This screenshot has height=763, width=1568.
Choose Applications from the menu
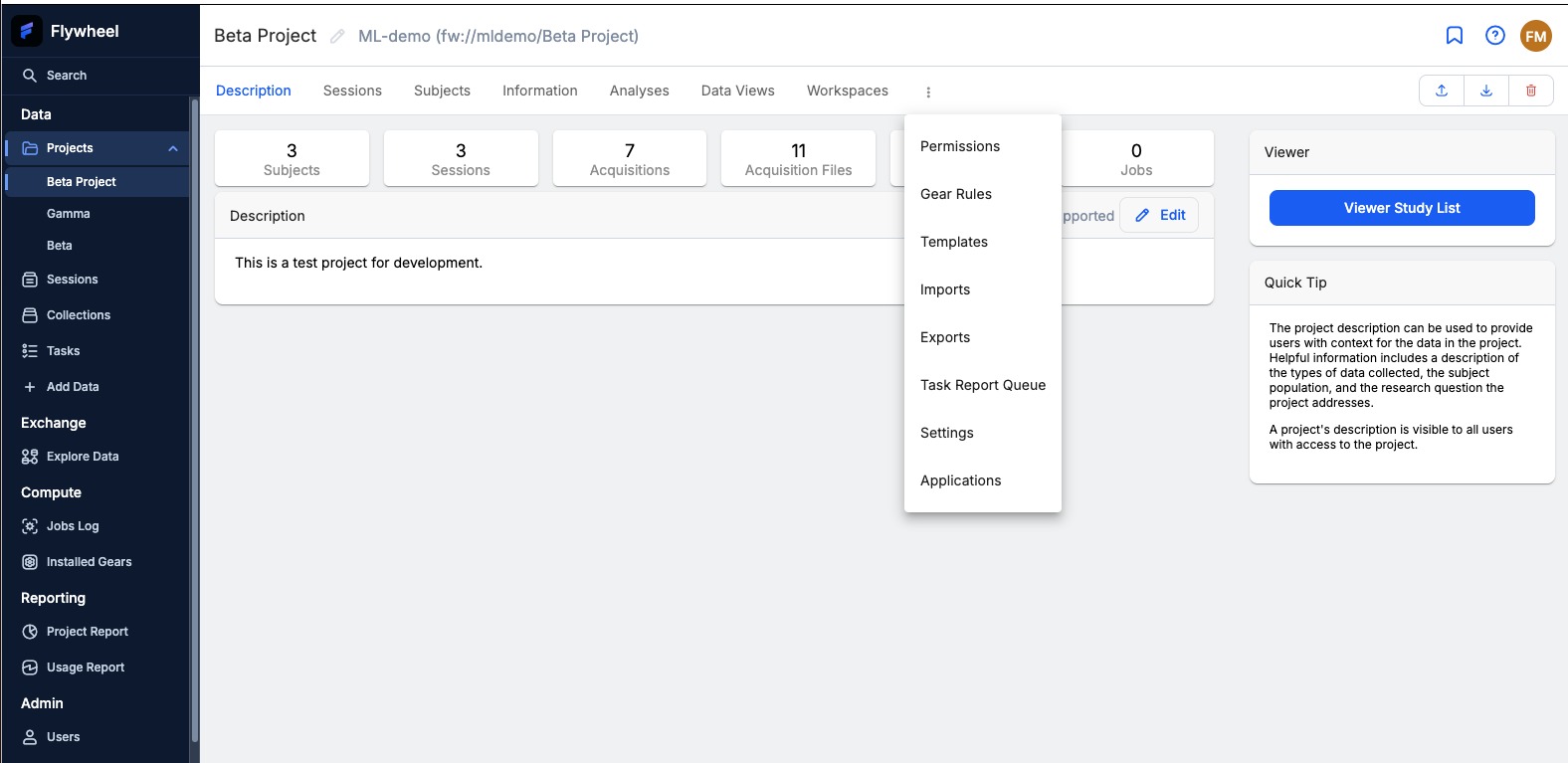[983, 480]
